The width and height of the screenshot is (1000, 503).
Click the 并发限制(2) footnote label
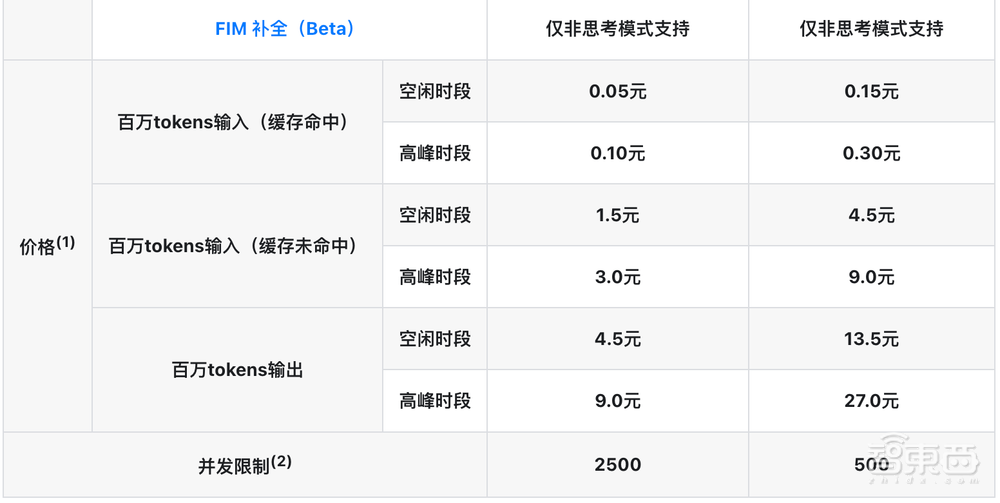pyautogui.click(x=244, y=465)
